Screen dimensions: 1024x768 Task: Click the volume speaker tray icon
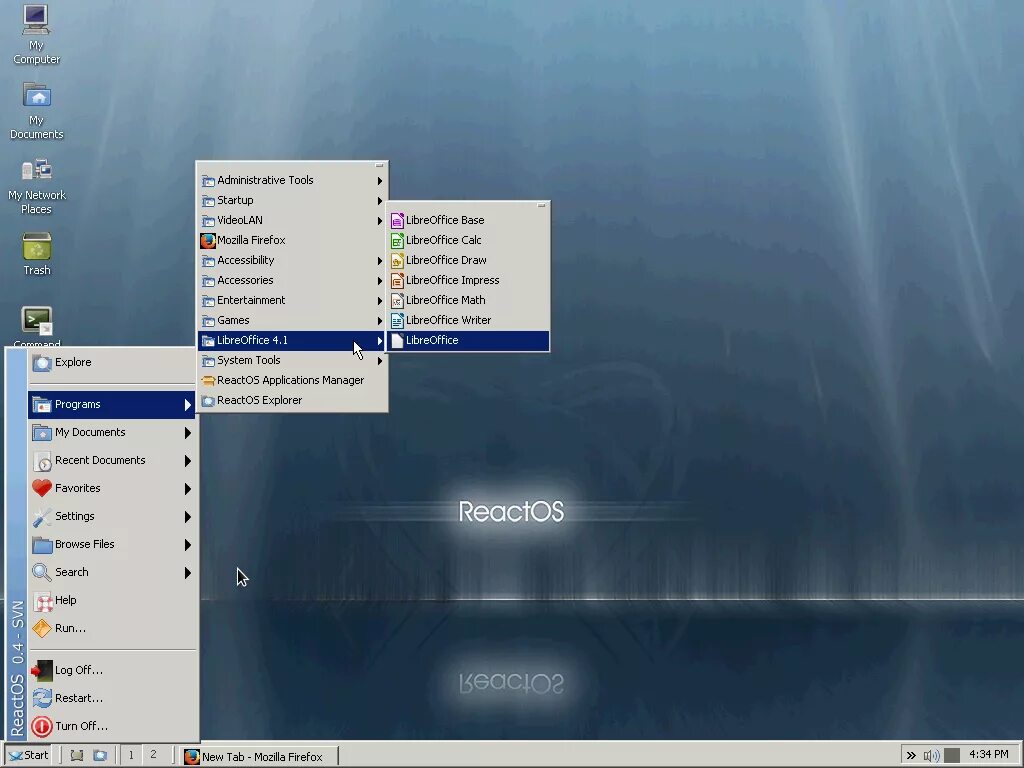[x=931, y=756]
